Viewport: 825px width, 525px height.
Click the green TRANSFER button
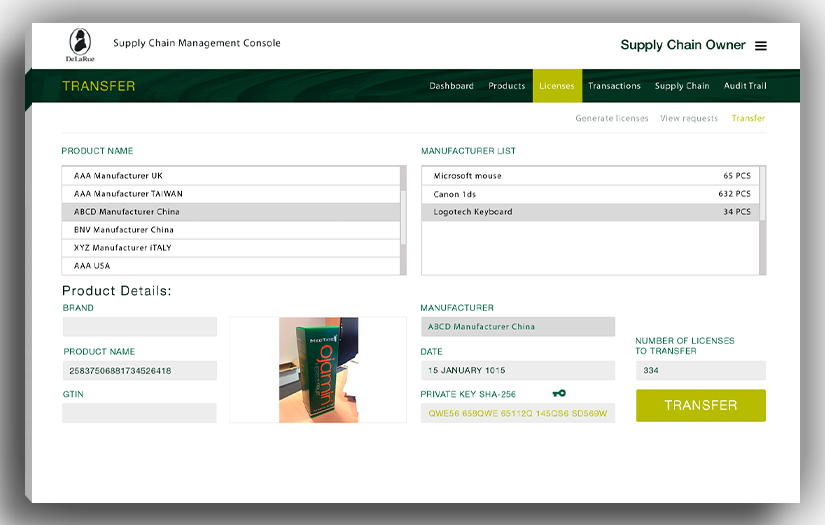pos(700,405)
